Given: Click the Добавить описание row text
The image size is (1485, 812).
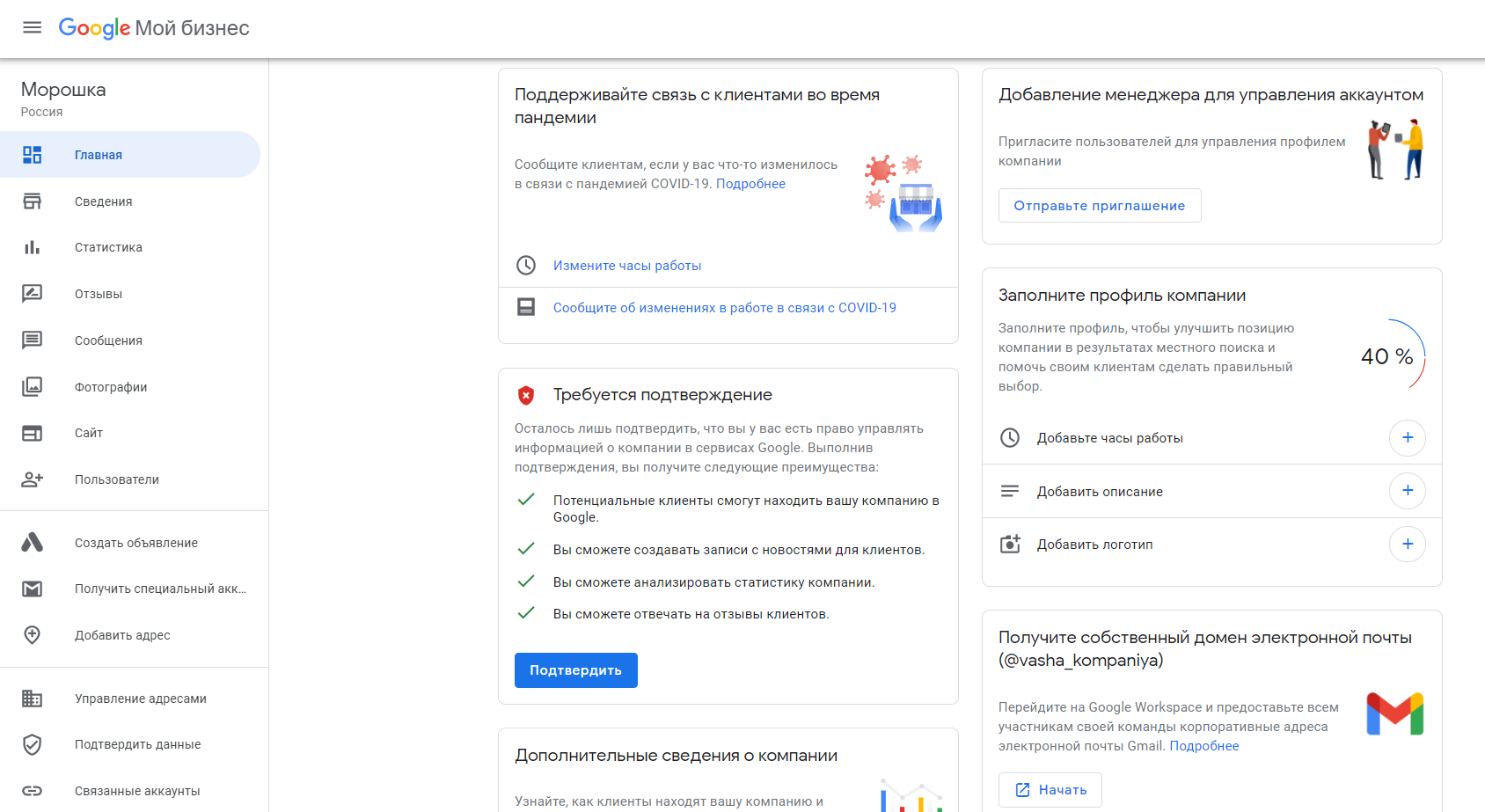Looking at the screenshot, I should [x=1100, y=492].
